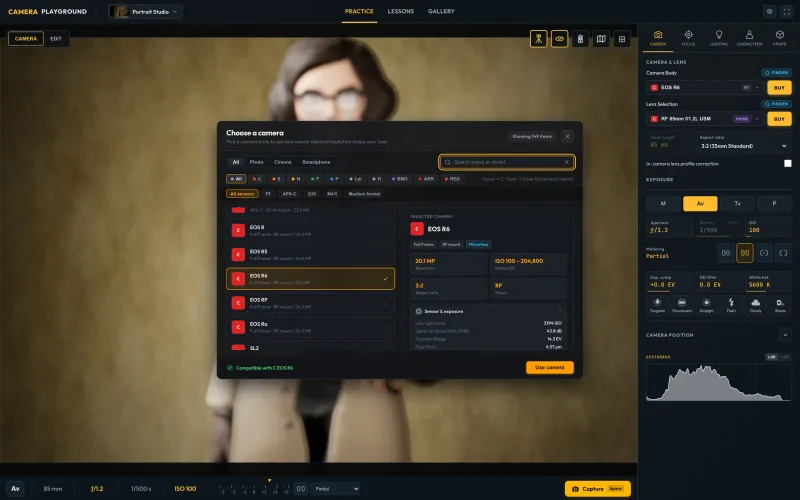The height and width of the screenshot is (500, 800).
Task: Toggle the grid overlay icon
Action: 622,39
